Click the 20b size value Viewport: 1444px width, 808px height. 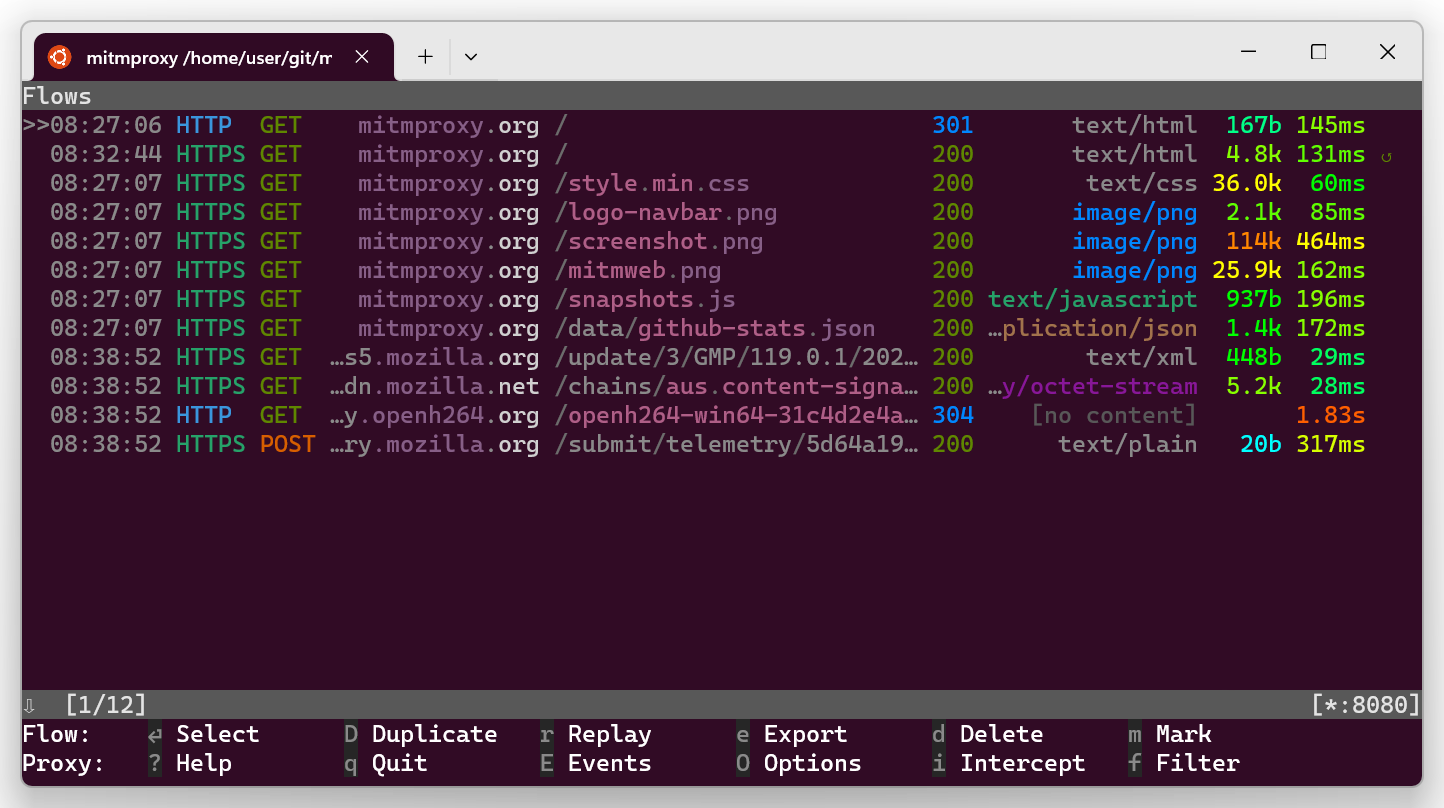coord(1261,444)
